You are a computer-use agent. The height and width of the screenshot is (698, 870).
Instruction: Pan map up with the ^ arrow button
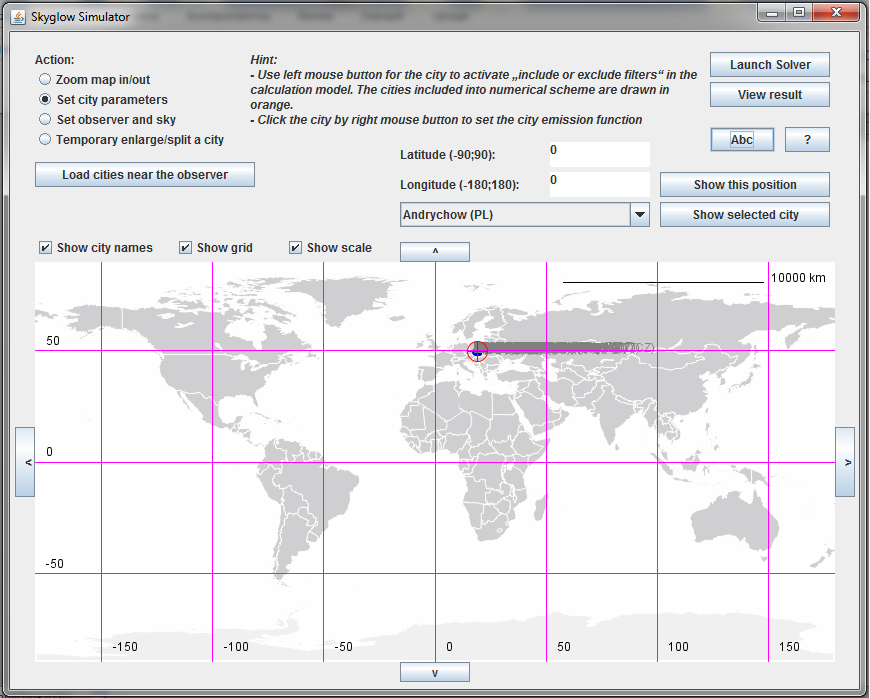[434, 252]
